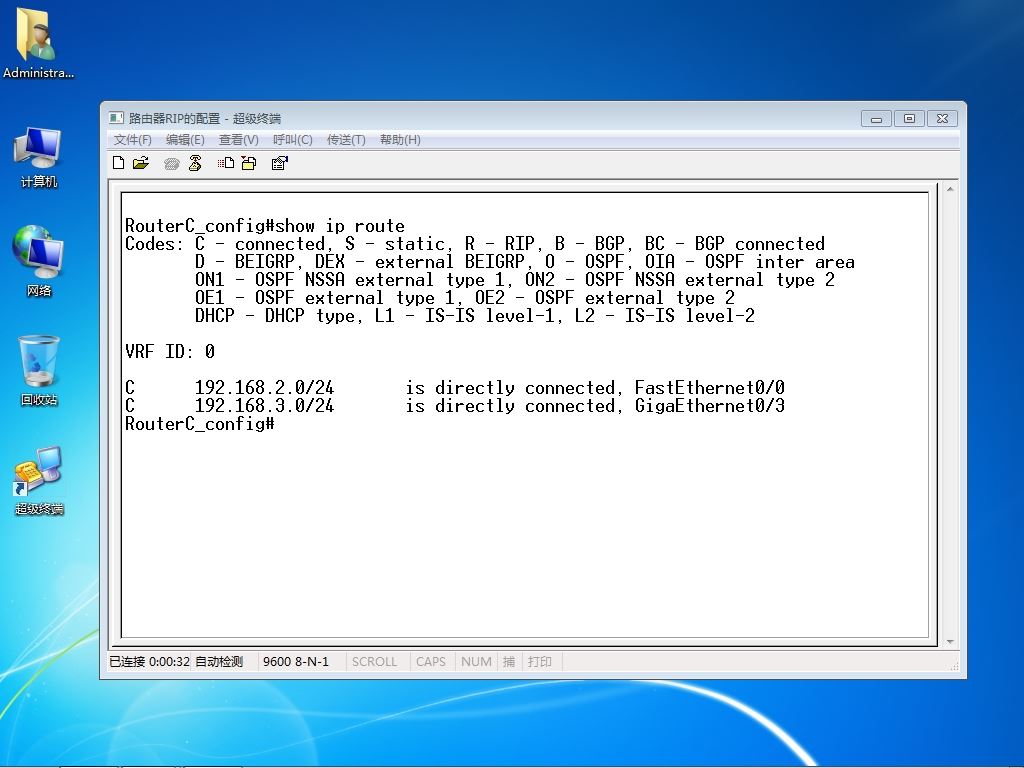Minimize the 超级终端 window
Screen dimensions: 1024x768
click(876, 119)
